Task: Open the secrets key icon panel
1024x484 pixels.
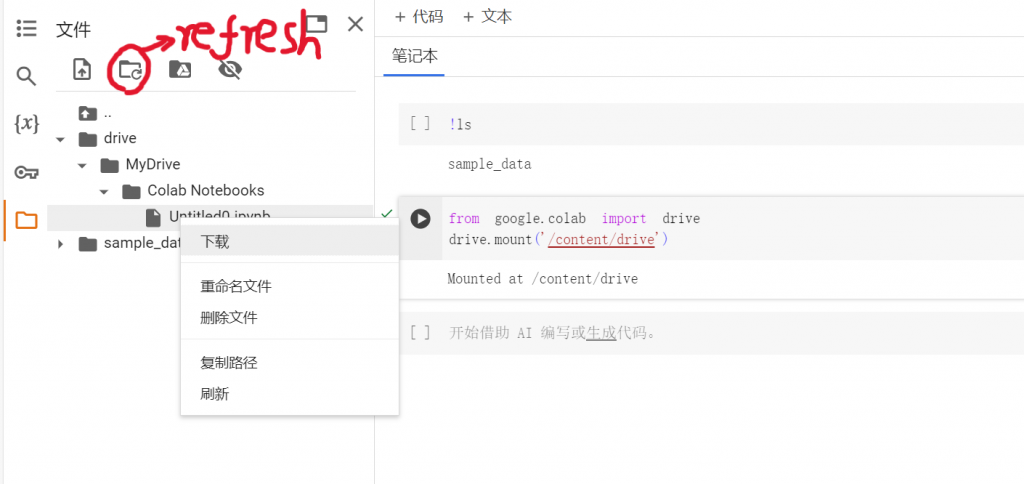Action: [x=26, y=172]
